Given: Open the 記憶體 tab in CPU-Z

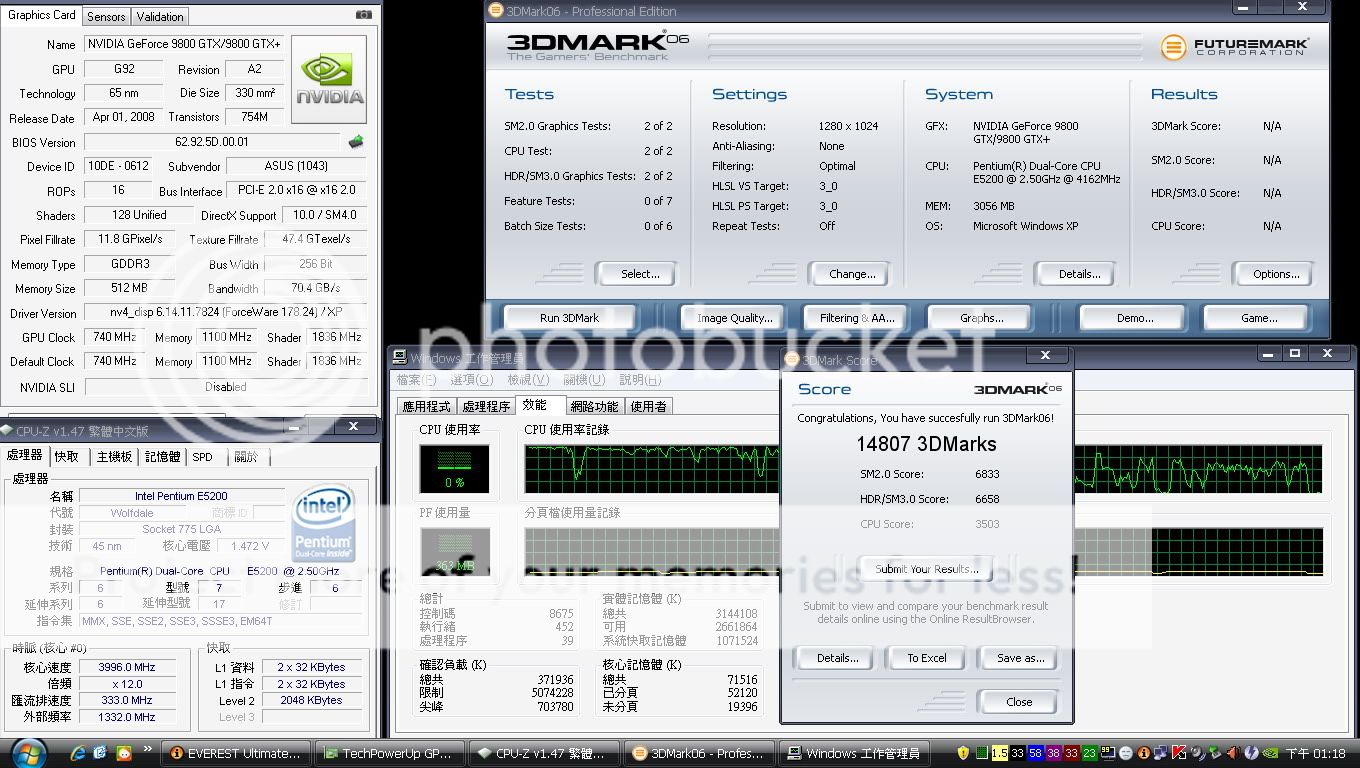Looking at the screenshot, I should tap(162, 456).
